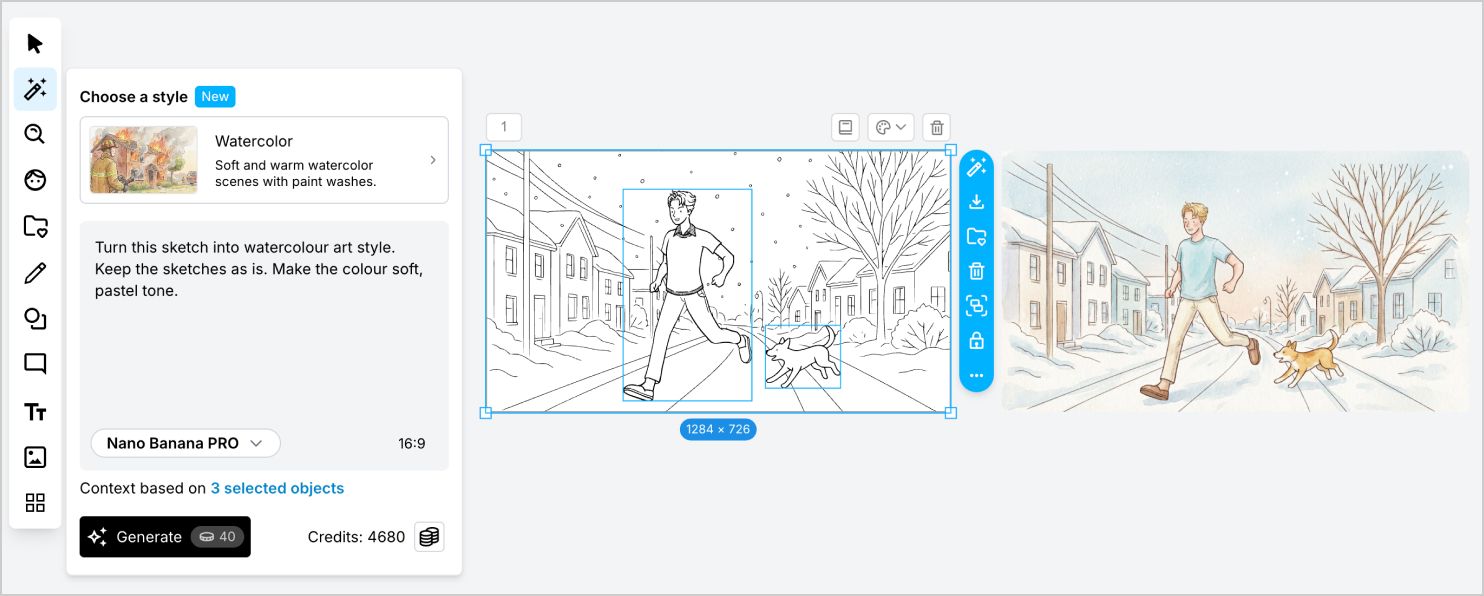
Task: Open the Nano Banana PRO model dropdown
Action: pos(185,443)
